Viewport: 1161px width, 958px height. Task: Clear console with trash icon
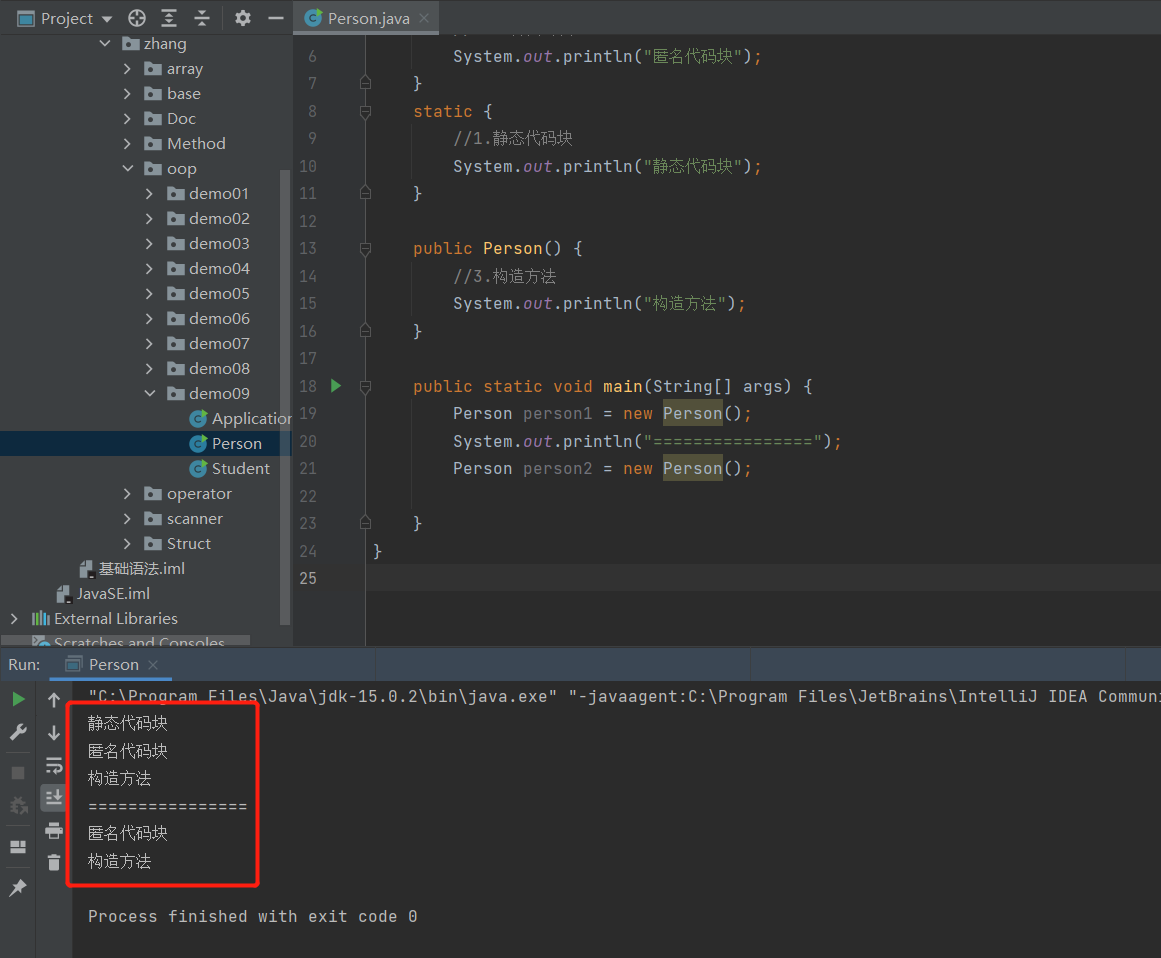click(x=54, y=862)
